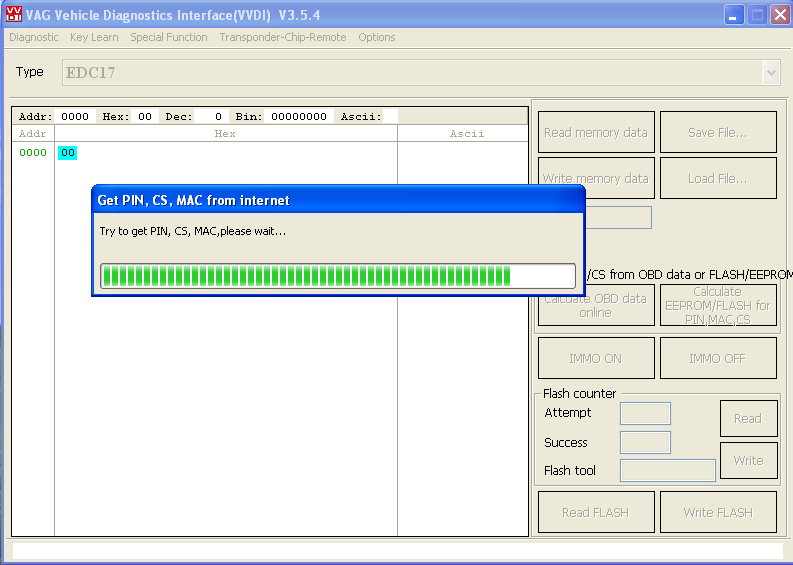Open the Transponder-Chip-Remote menu
This screenshot has height=565, width=793.
point(283,37)
